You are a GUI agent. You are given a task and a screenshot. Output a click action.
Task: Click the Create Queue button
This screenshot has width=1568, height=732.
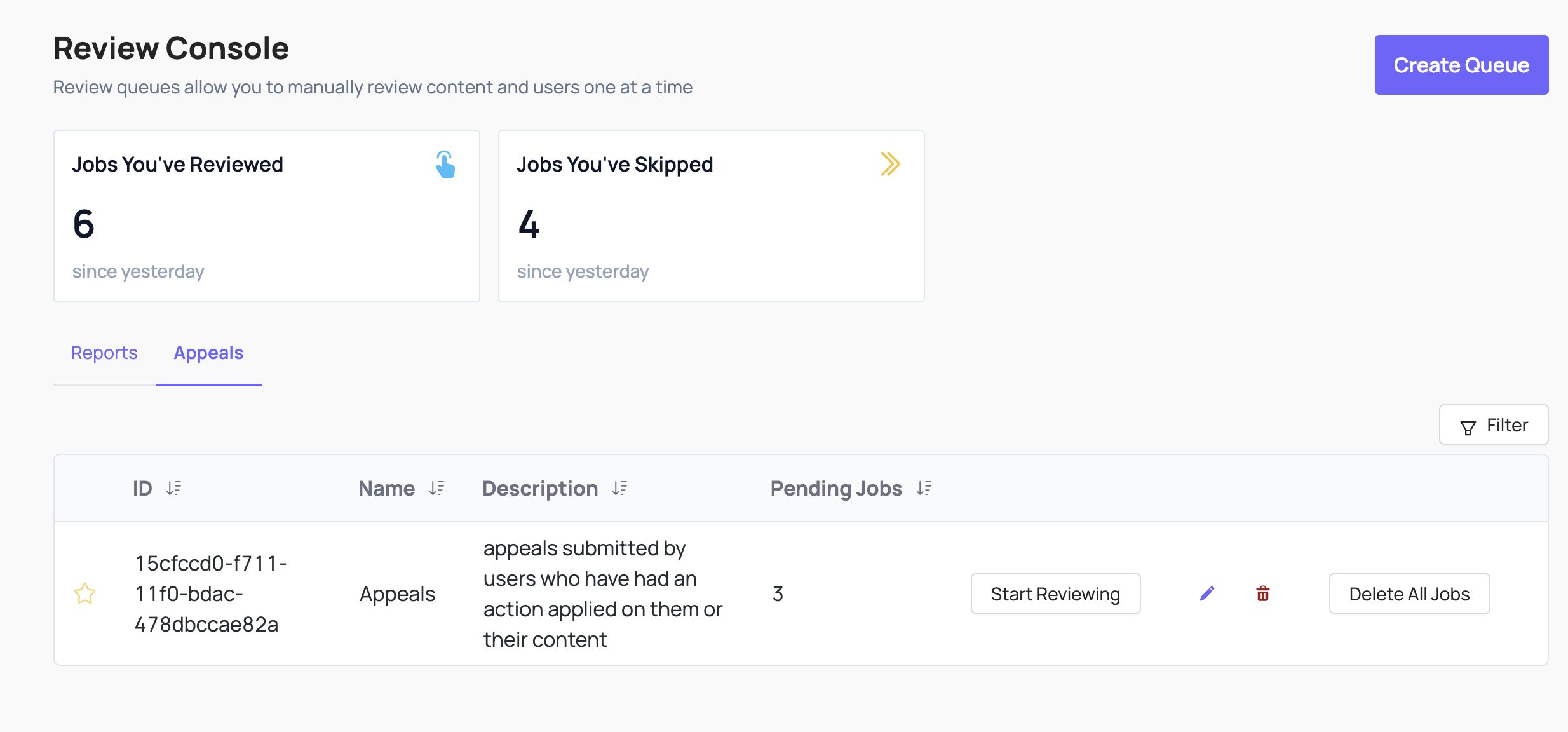1461,64
